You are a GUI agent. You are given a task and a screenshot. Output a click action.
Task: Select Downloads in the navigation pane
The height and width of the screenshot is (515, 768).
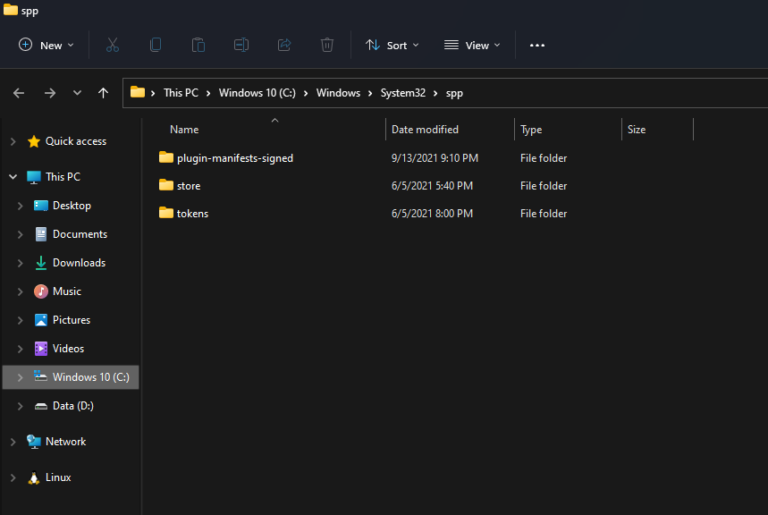pos(78,263)
